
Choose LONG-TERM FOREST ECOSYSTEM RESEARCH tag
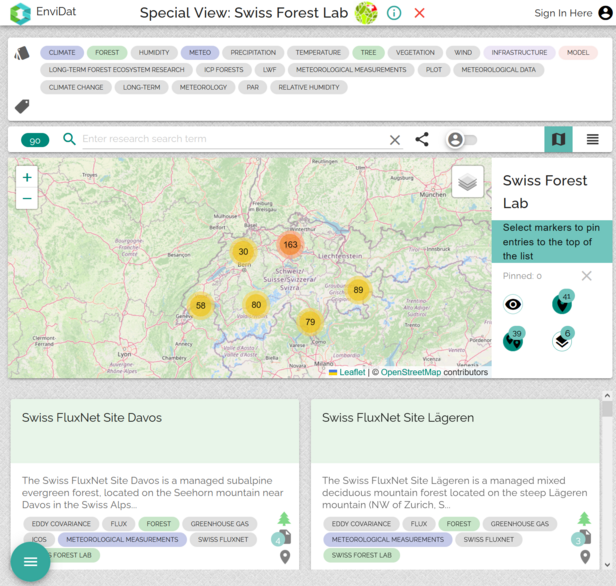116,70
